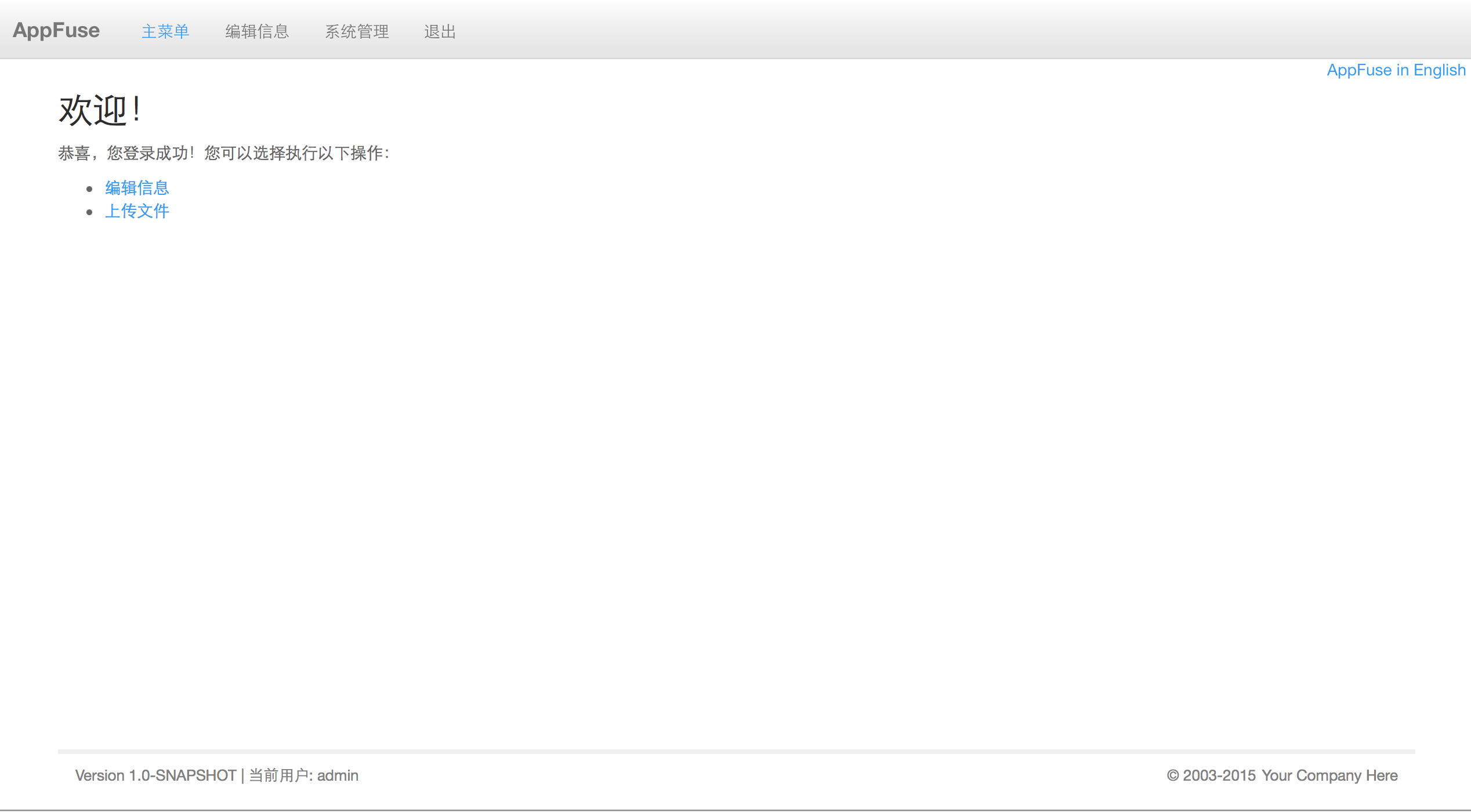Click the admin username in footer
Image resolution: width=1471 pixels, height=812 pixels.
338,775
